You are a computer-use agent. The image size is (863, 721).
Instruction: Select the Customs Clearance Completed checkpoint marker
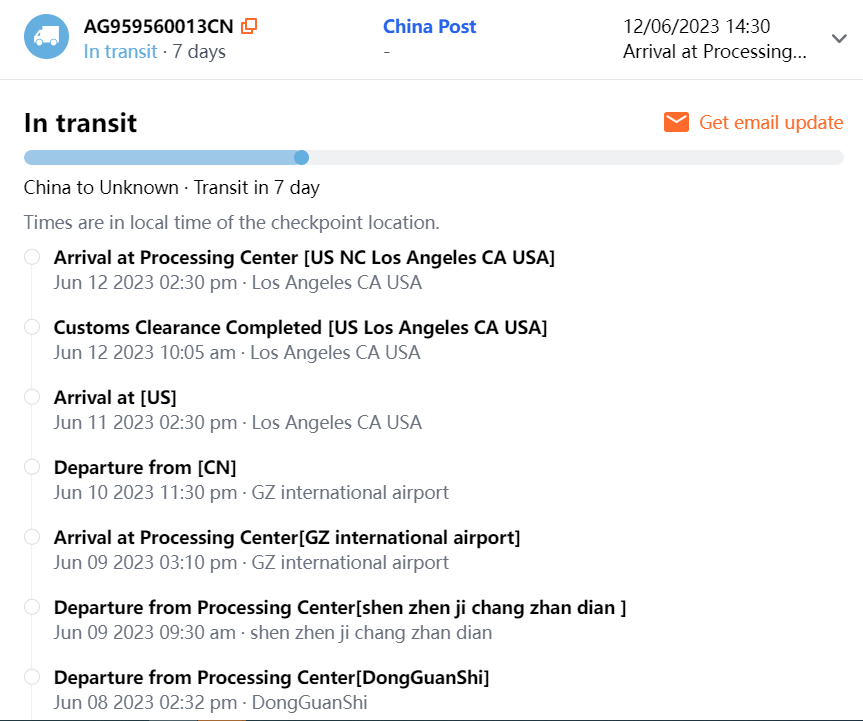click(x=32, y=327)
